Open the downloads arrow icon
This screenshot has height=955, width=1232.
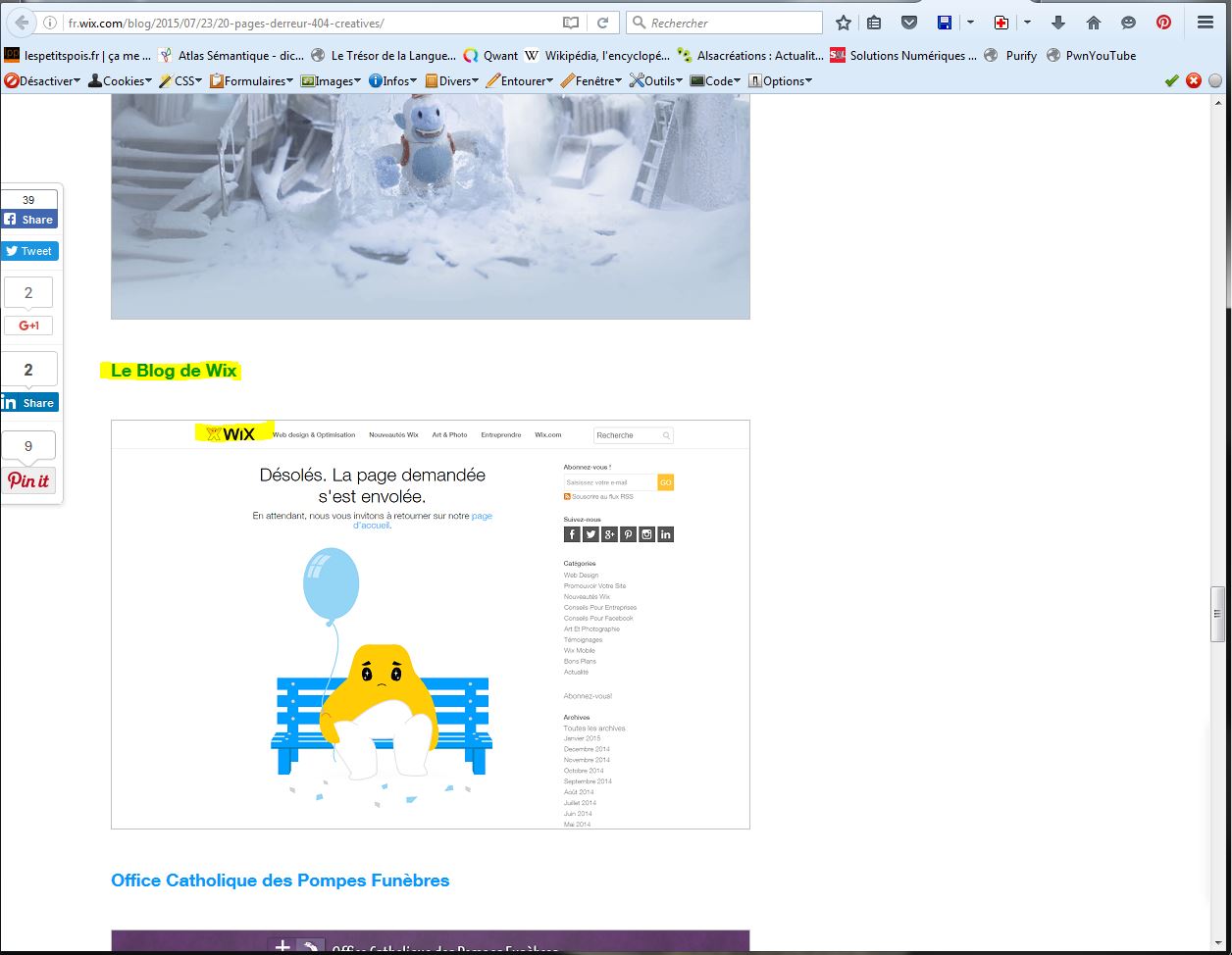[x=1058, y=23]
